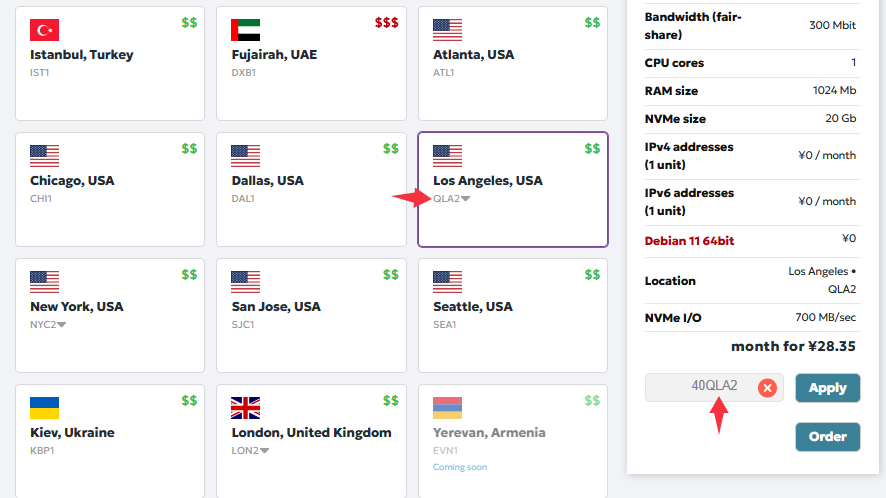The height and width of the screenshot is (498, 886).
Task: Select the Dallas, USA location card
Action: pyautogui.click(x=311, y=190)
